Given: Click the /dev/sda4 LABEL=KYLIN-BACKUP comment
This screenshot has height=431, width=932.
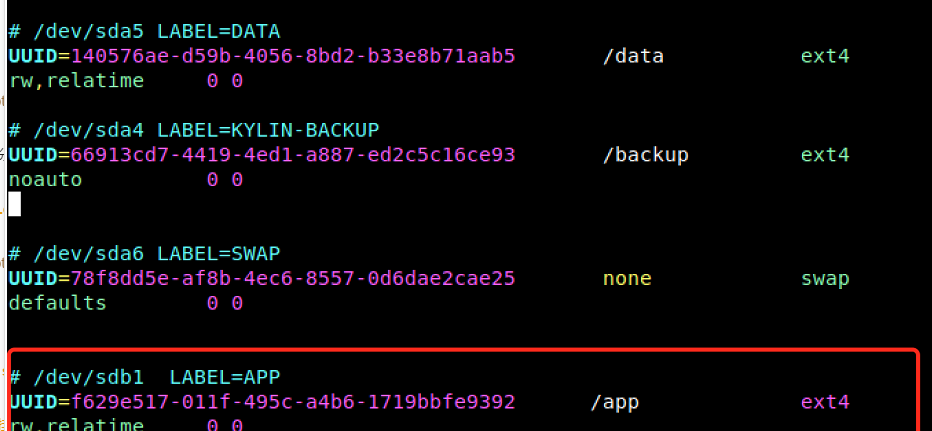Looking at the screenshot, I should click(194, 130).
